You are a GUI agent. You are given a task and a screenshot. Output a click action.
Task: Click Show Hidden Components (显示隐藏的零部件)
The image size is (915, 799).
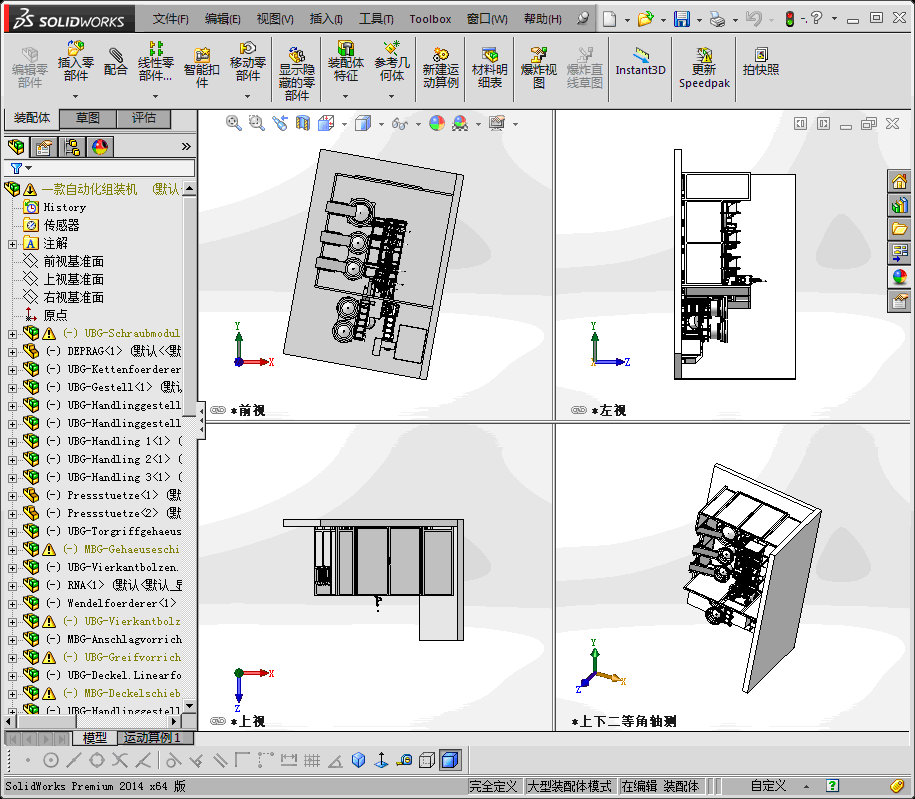296,73
